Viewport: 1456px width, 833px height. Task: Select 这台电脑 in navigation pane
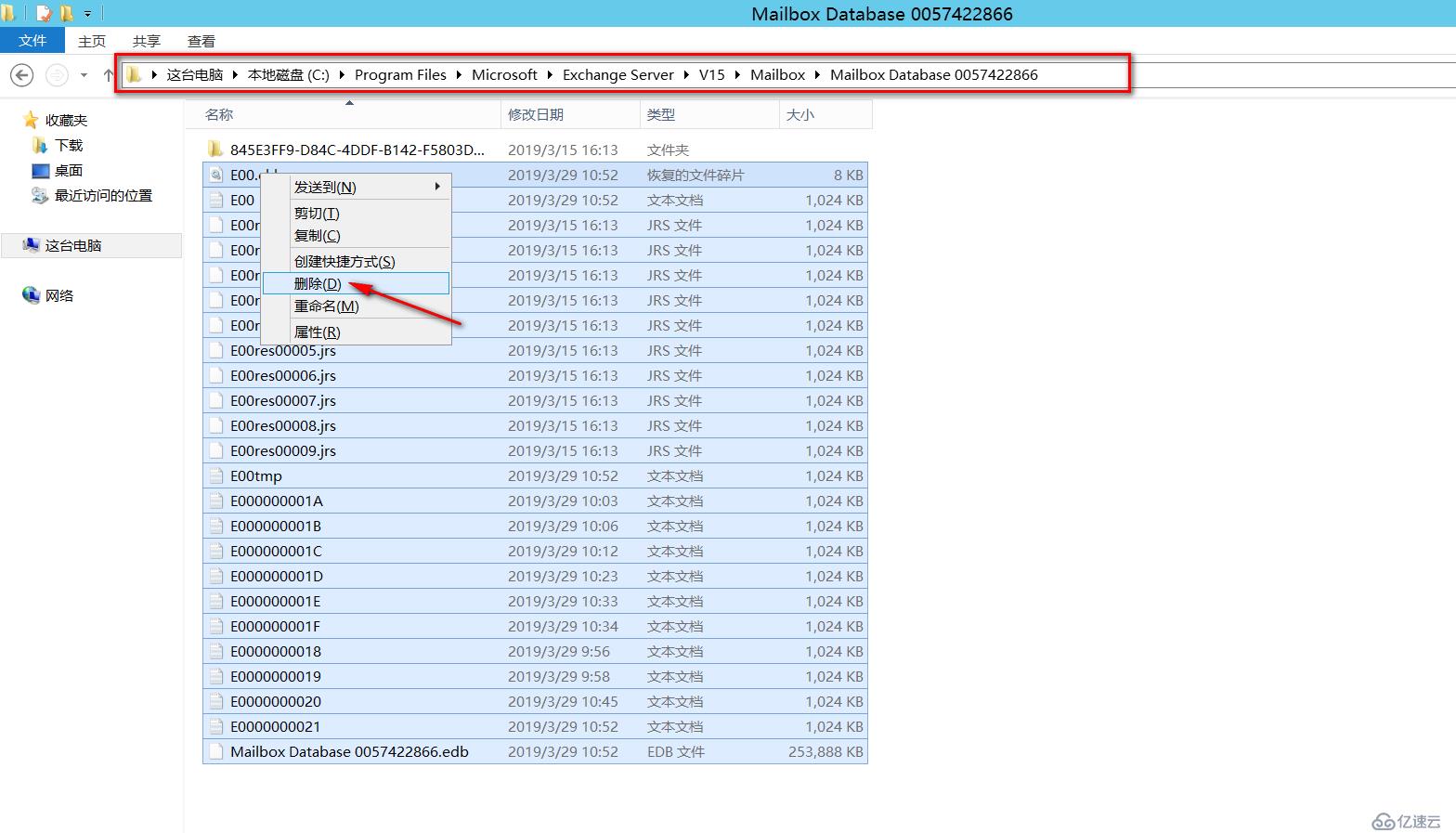click(x=73, y=245)
